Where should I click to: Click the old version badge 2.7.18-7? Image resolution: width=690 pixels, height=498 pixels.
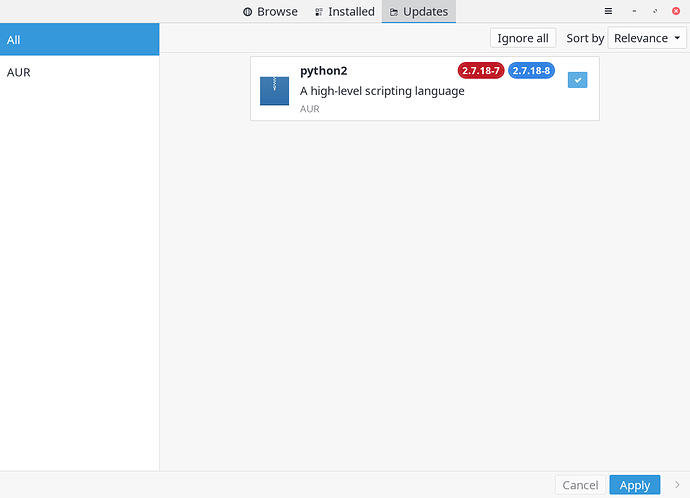coord(481,70)
